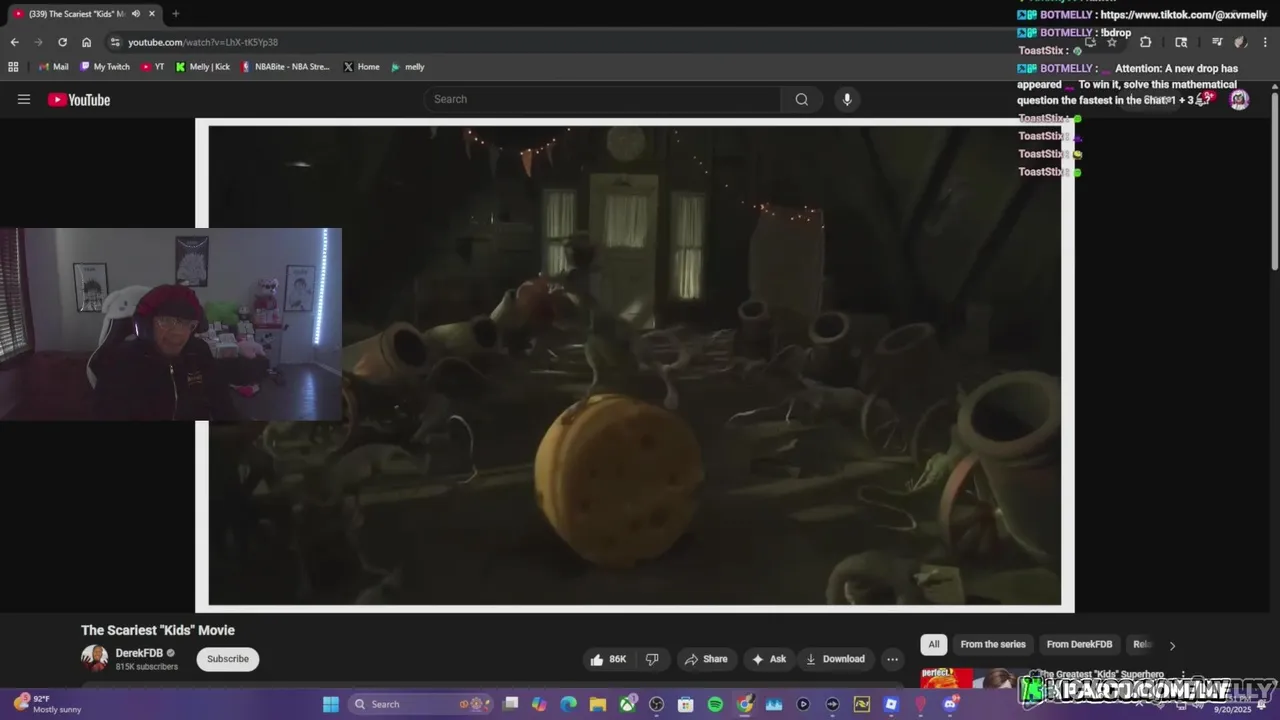Select the From the series chip
This screenshot has width=1280, height=720.
(x=993, y=645)
